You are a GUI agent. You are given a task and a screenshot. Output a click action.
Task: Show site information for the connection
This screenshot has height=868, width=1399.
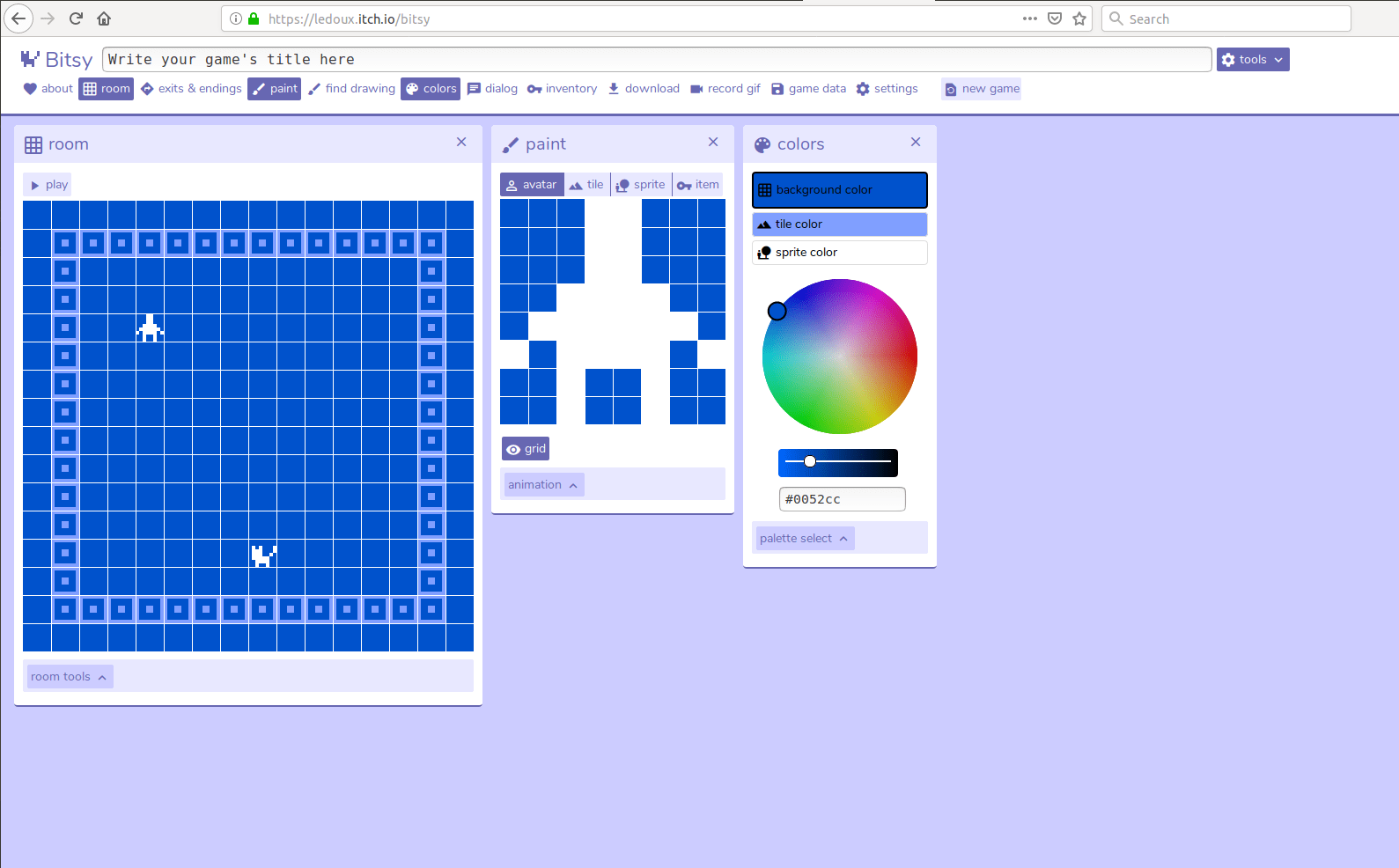[x=236, y=18]
